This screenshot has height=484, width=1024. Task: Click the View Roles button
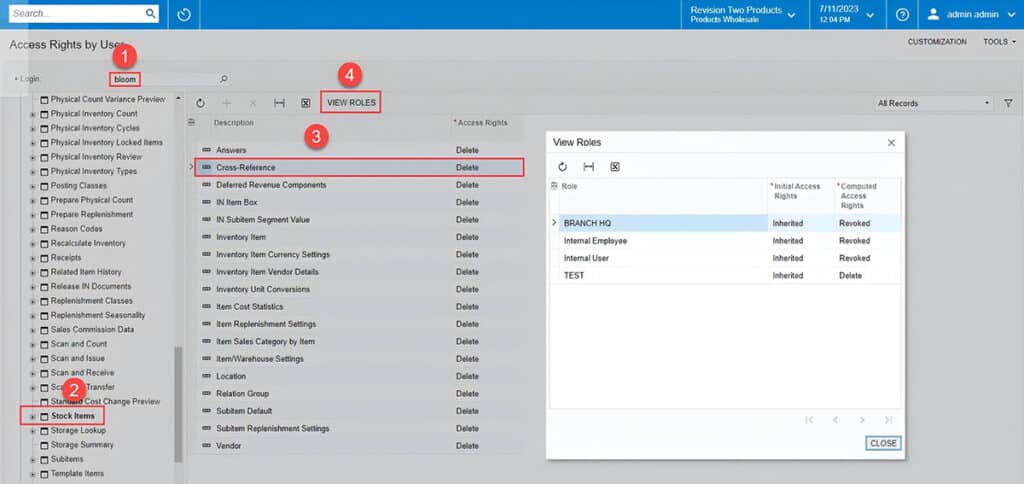point(351,103)
